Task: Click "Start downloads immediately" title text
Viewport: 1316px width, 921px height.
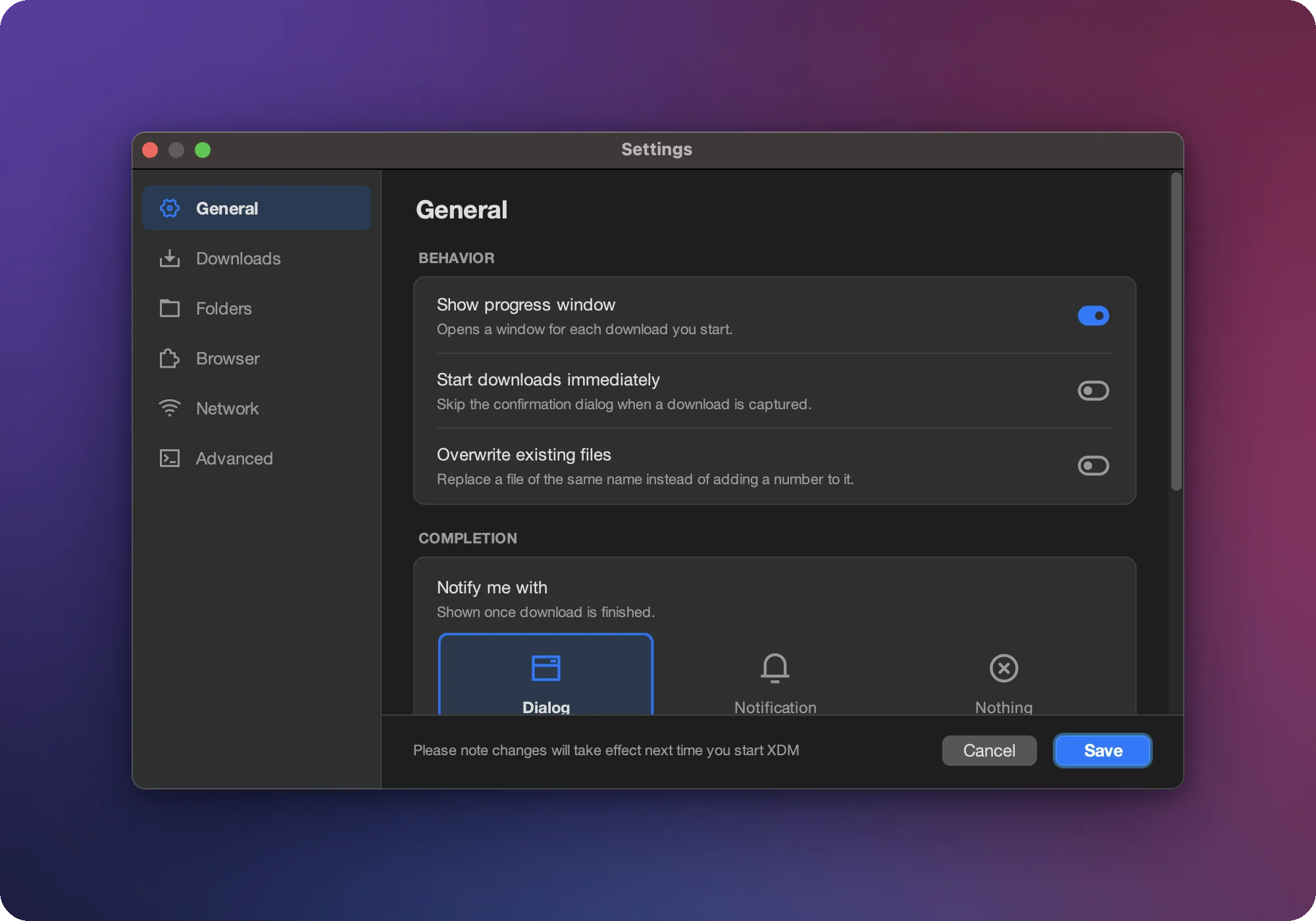Action: pos(548,380)
